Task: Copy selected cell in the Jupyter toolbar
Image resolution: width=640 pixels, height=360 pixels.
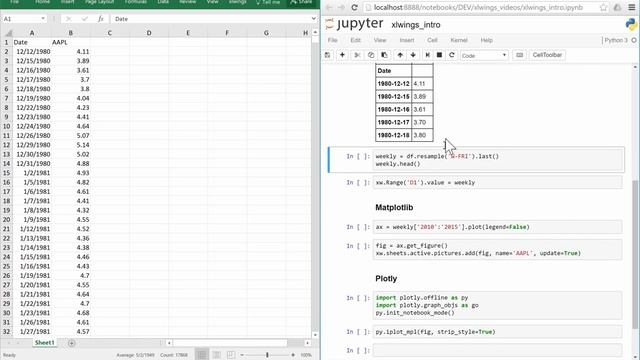Action: click(371, 55)
